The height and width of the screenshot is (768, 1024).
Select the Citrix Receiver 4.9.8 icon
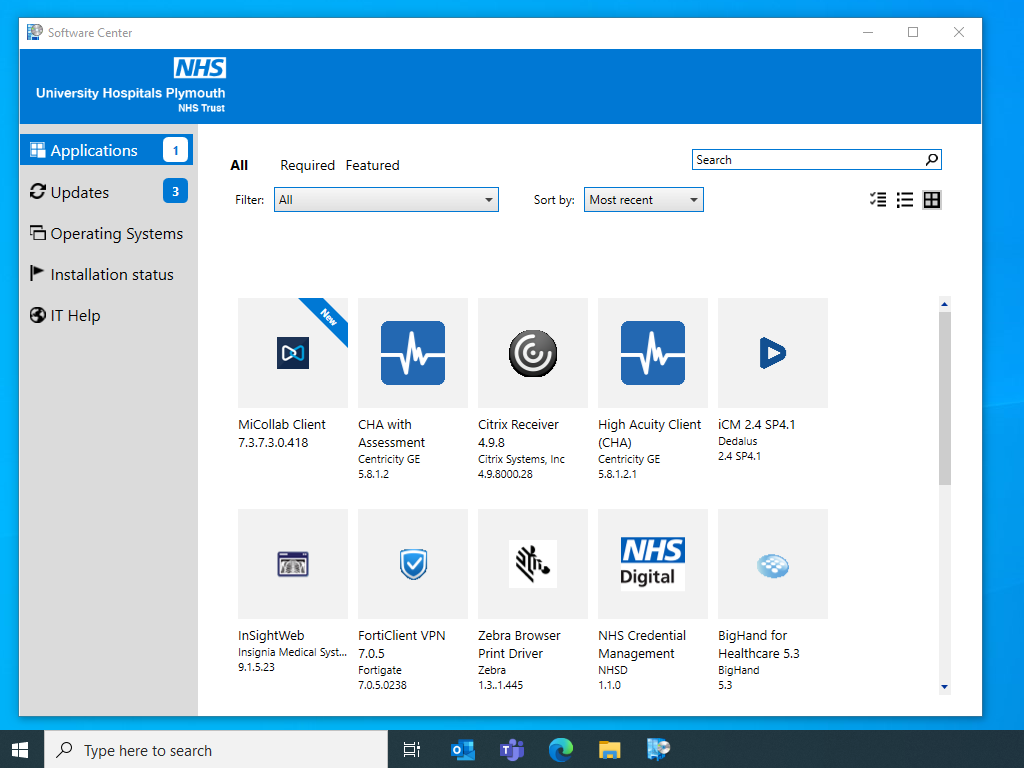point(533,353)
